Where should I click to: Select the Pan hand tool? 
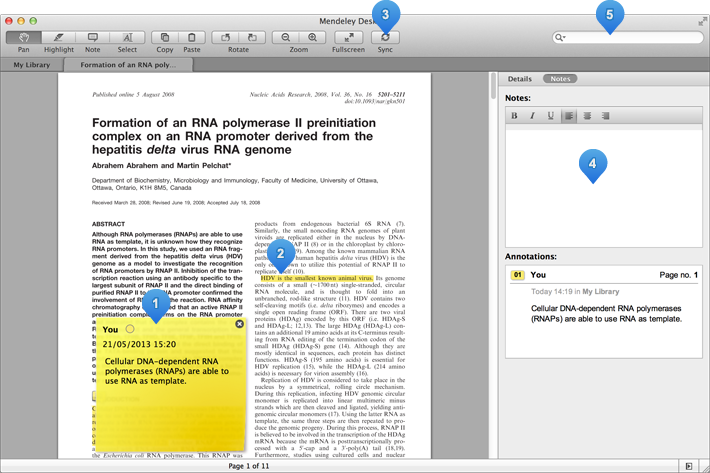(24, 38)
